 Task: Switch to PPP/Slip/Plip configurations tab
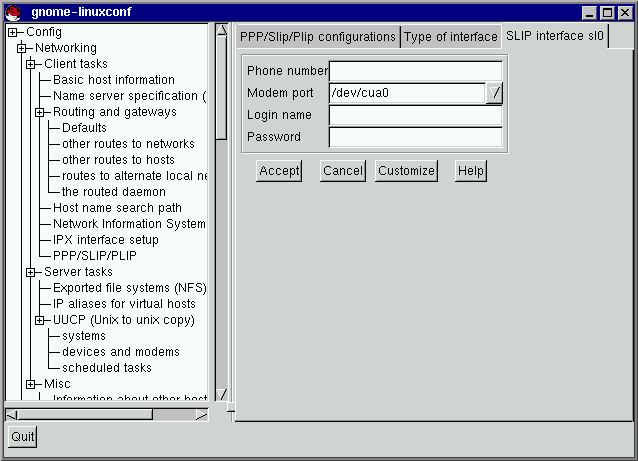[317, 37]
